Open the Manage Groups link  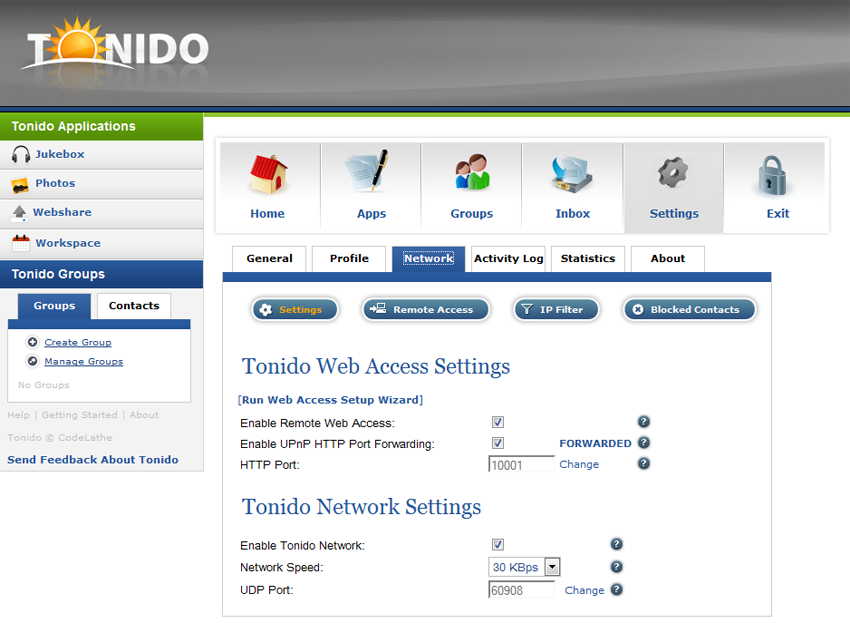click(83, 361)
